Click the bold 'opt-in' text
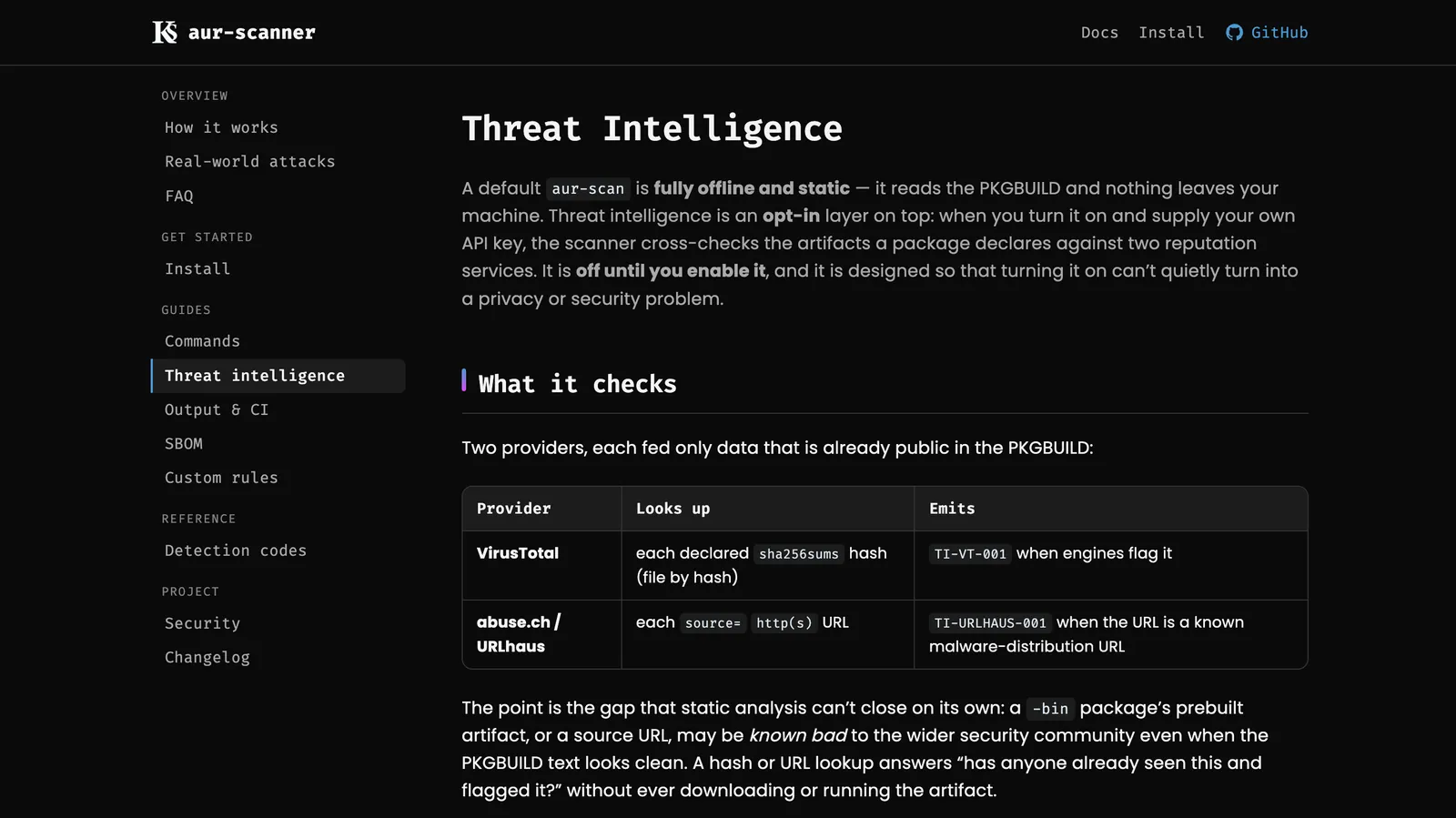 [x=791, y=216]
